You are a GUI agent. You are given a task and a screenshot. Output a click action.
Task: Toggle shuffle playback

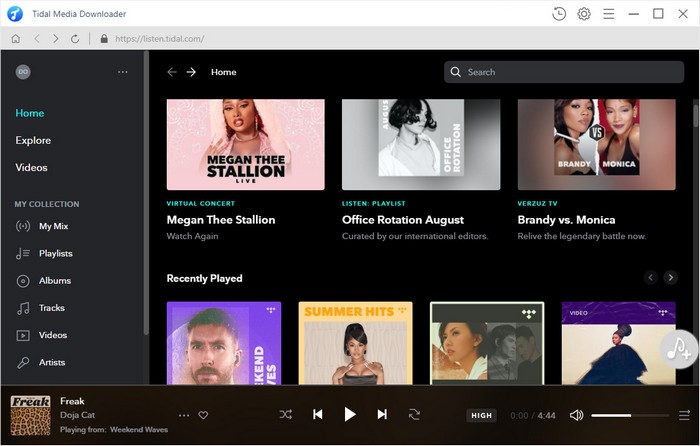coord(286,415)
